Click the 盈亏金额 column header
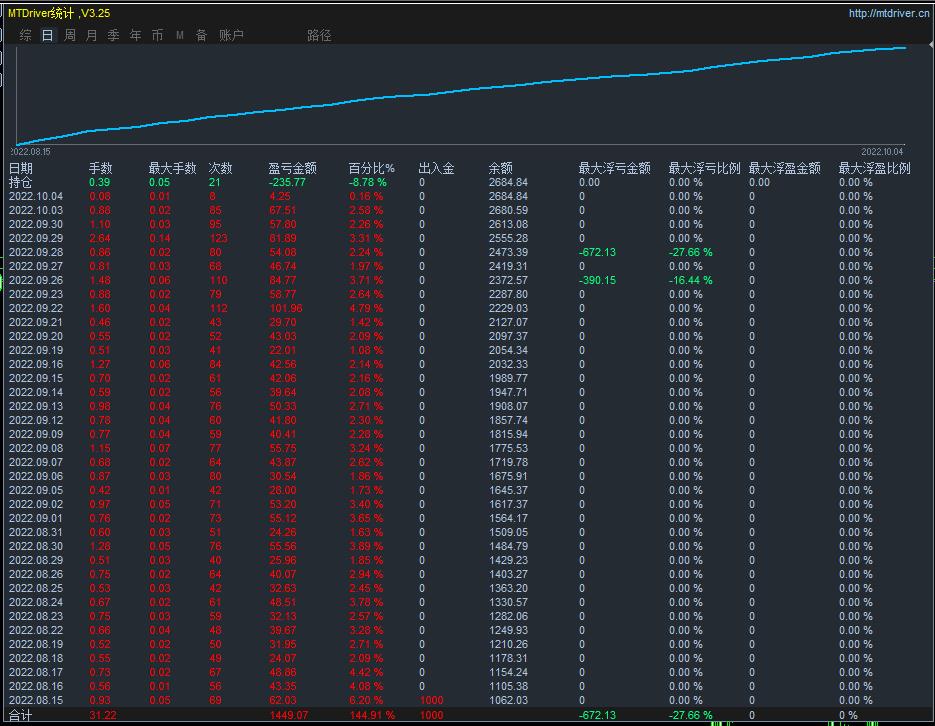935x726 pixels. tap(292, 168)
